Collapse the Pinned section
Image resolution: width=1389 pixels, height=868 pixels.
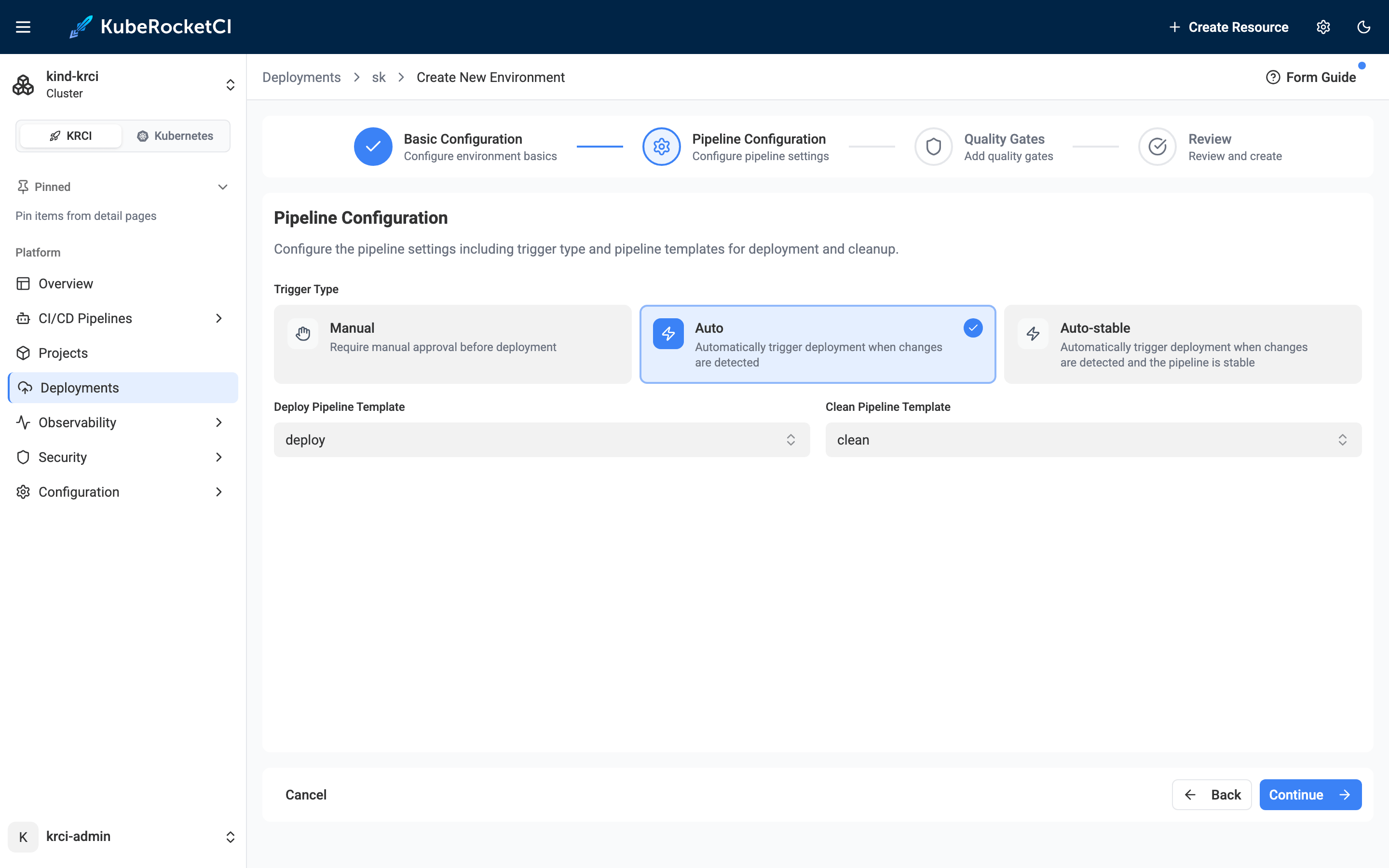pyautogui.click(x=223, y=187)
